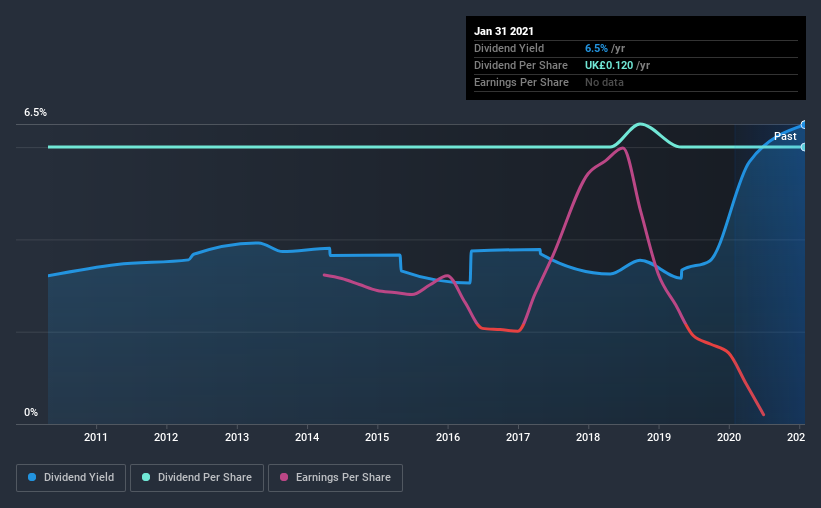Image resolution: width=821 pixels, height=508 pixels.
Task: Click the 6.5% y-axis label
Action: (x=35, y=113)
